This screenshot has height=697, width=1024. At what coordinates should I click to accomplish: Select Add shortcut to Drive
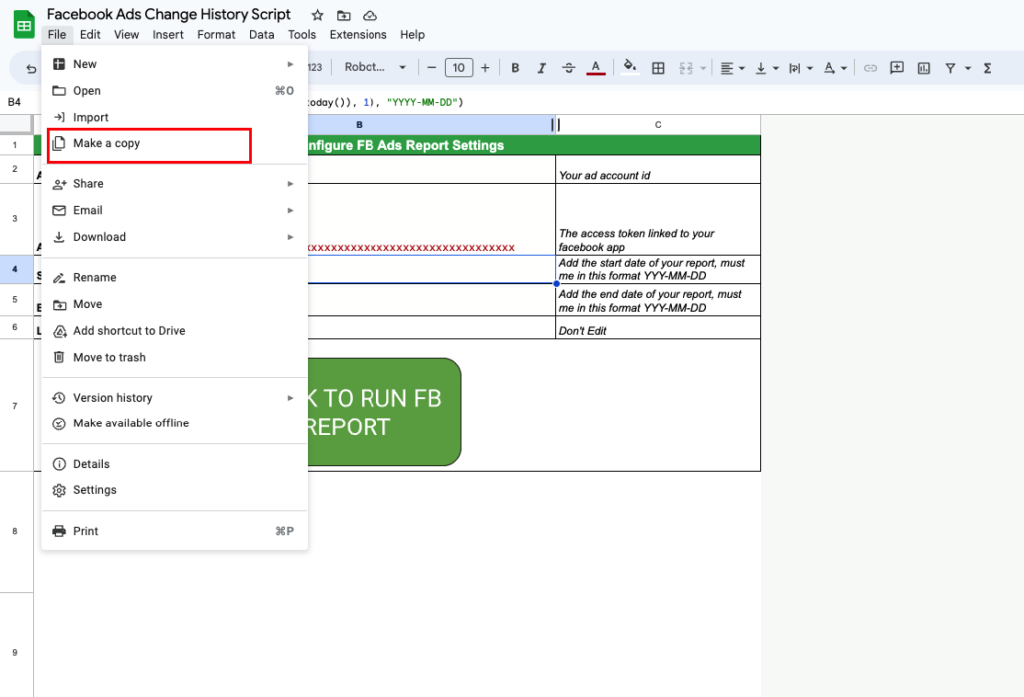tap(174, 331)
